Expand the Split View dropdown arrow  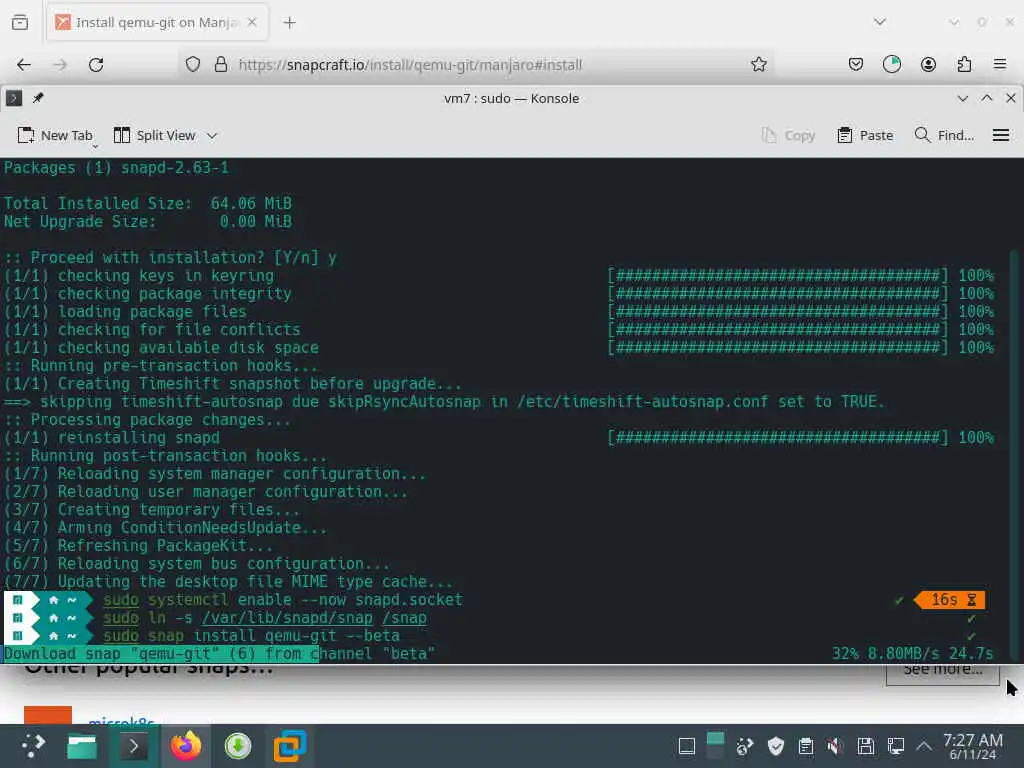tap(212, 136)
